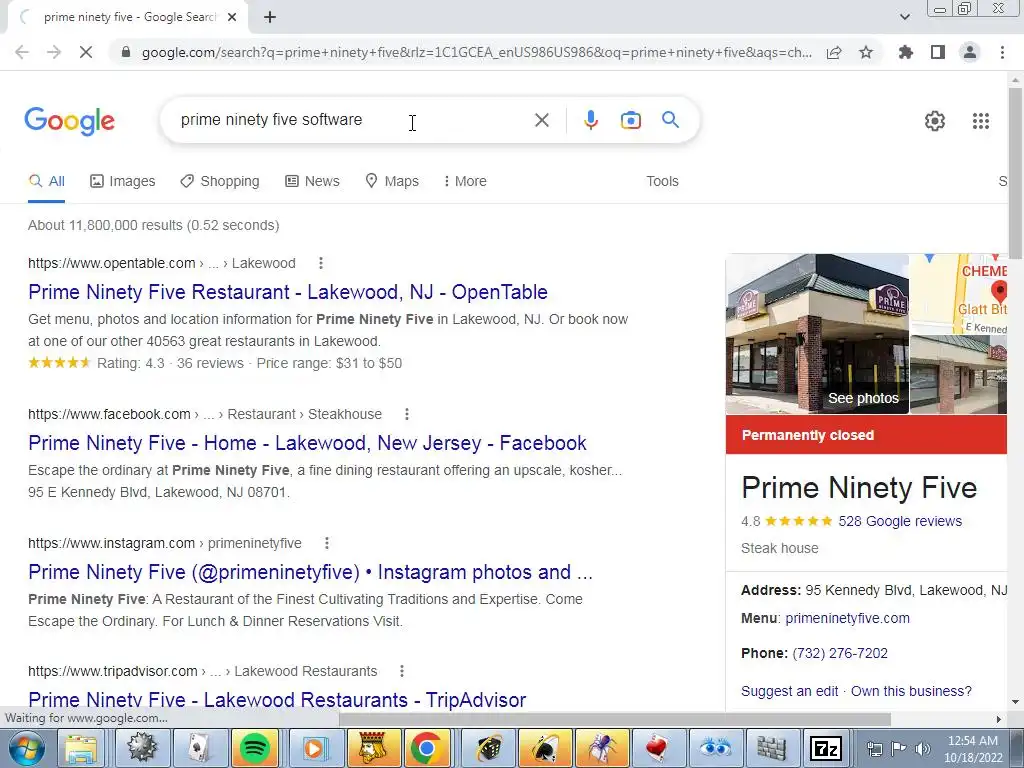Open 528 Google reviews link
This screenshot has height=768, width=1024.
[900, 521]
